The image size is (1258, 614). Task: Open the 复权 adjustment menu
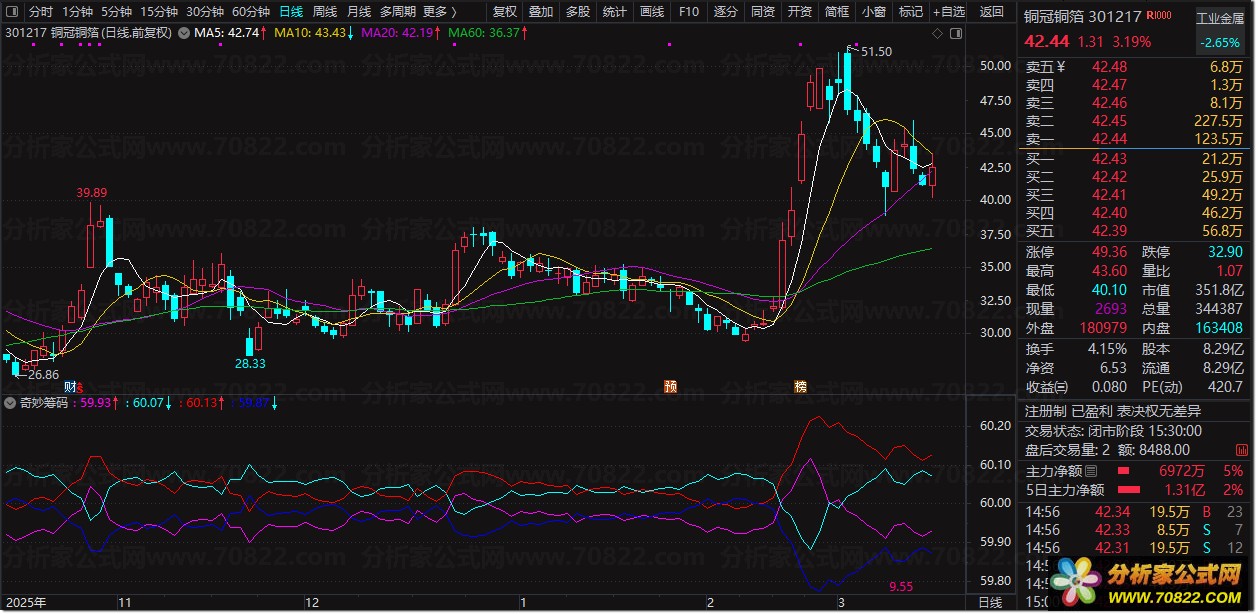click(506, 12)
